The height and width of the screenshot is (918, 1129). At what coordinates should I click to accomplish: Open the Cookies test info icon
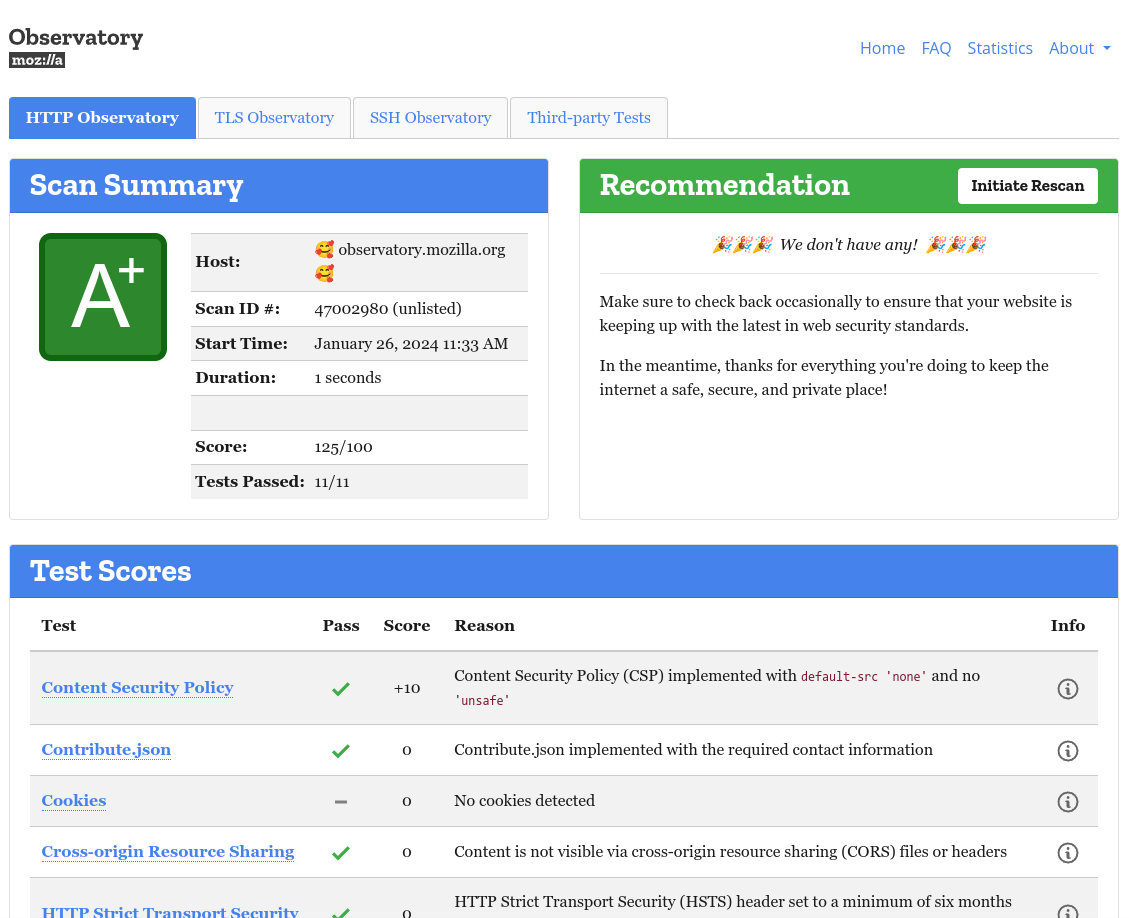(x=1067, y=801)
